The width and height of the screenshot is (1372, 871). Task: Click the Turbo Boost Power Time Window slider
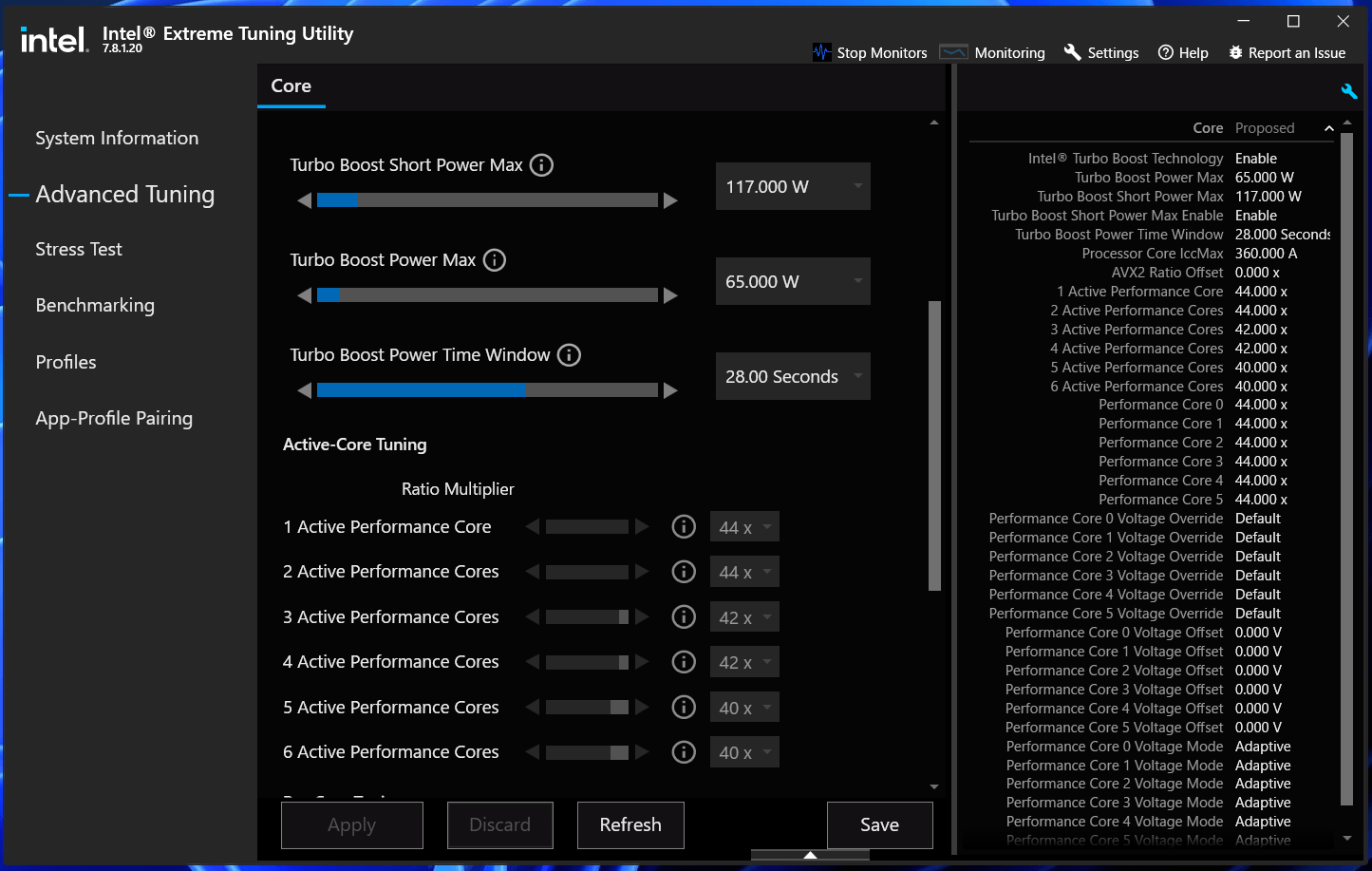tap(487, 390)
